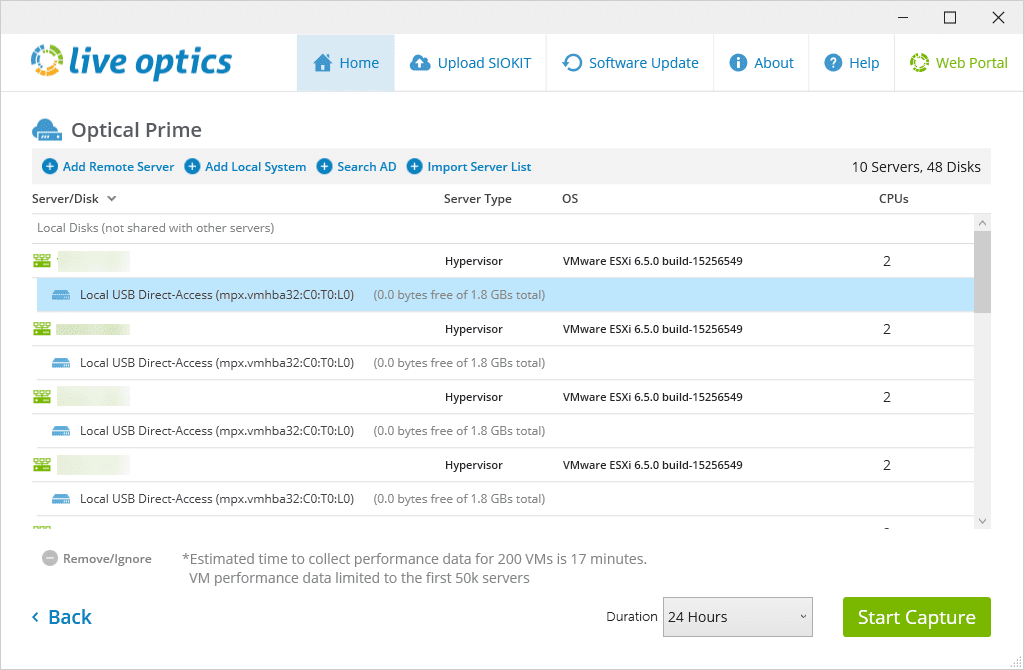This screenshot has width=1024, height=670.
Task: Sort by the Server/Disk column chevron
Action: [x=112, y=199]
